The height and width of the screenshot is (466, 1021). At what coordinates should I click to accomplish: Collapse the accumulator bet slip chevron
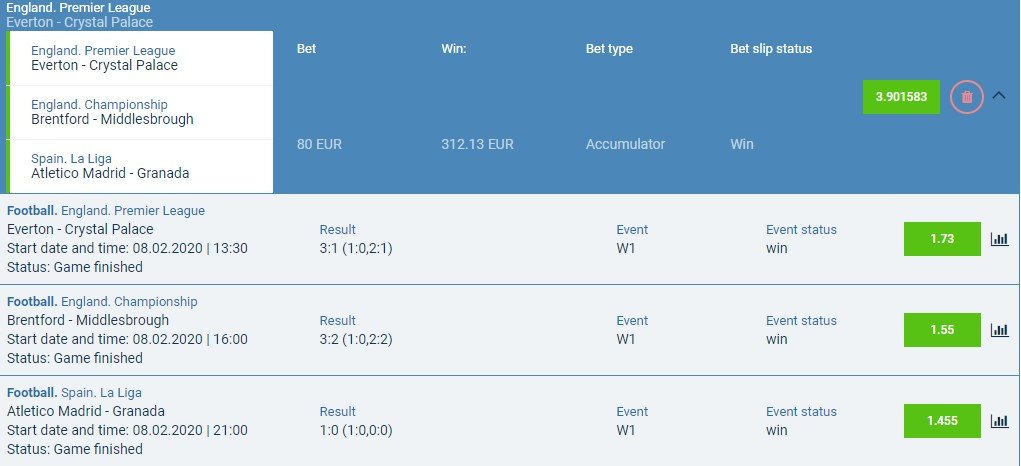1000,96
